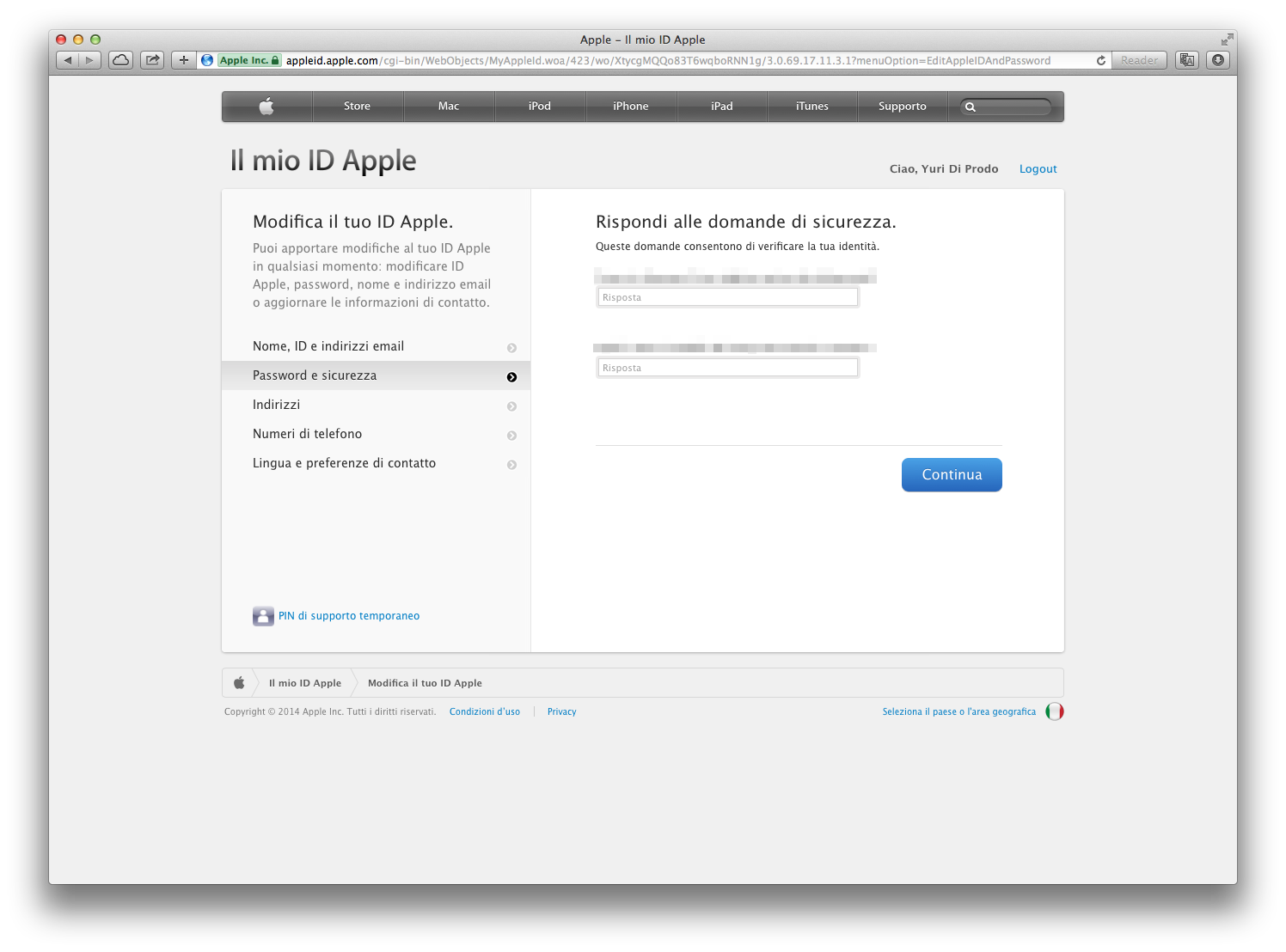
Task: Go back with Safari's back arrow
Action: pyautogui.click(x=68, y=60)
